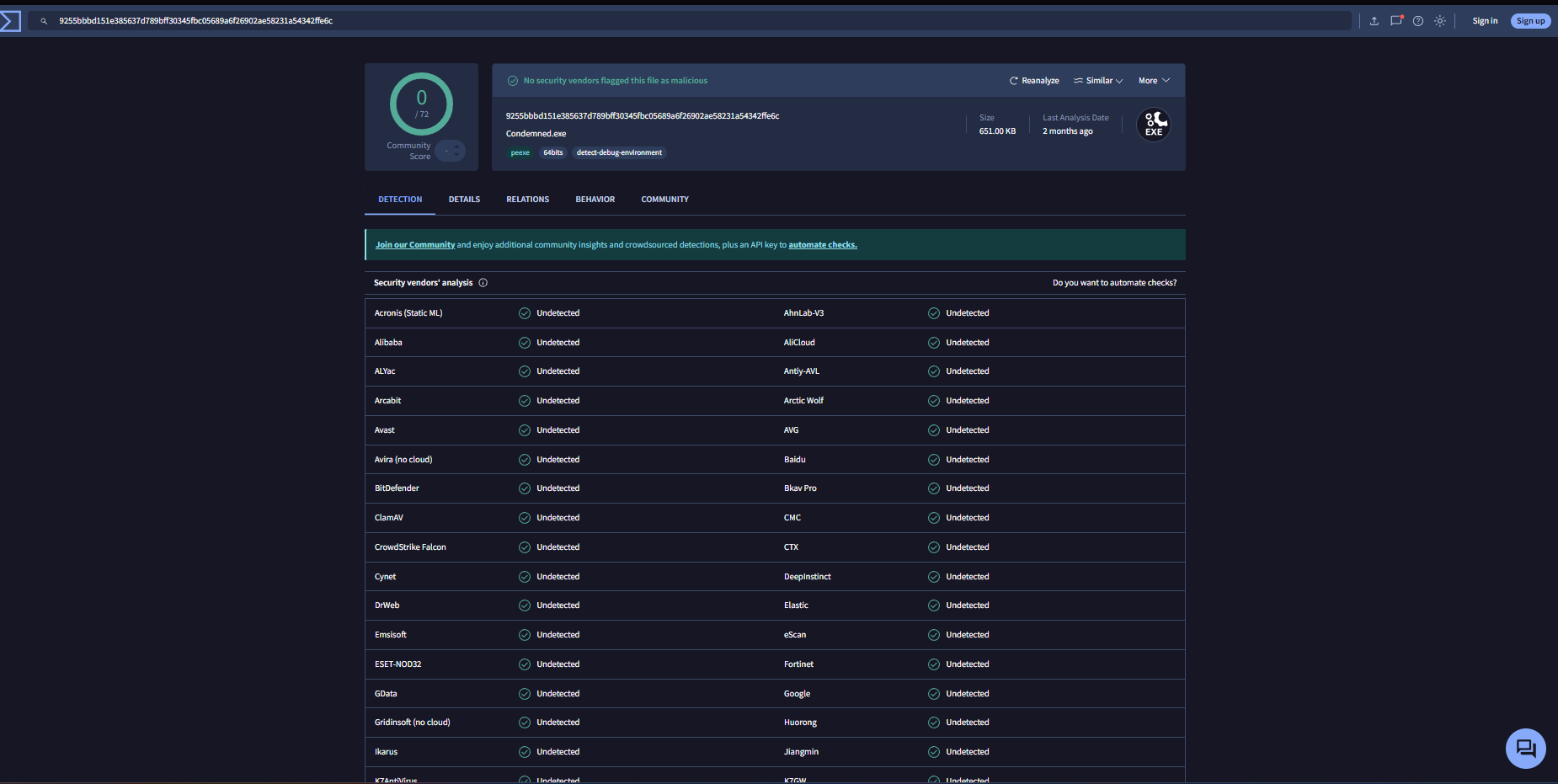This screenshot has width=1558, height=784.
Task: Click the check icon in the Elastic row
Action: tap(934, 605)
